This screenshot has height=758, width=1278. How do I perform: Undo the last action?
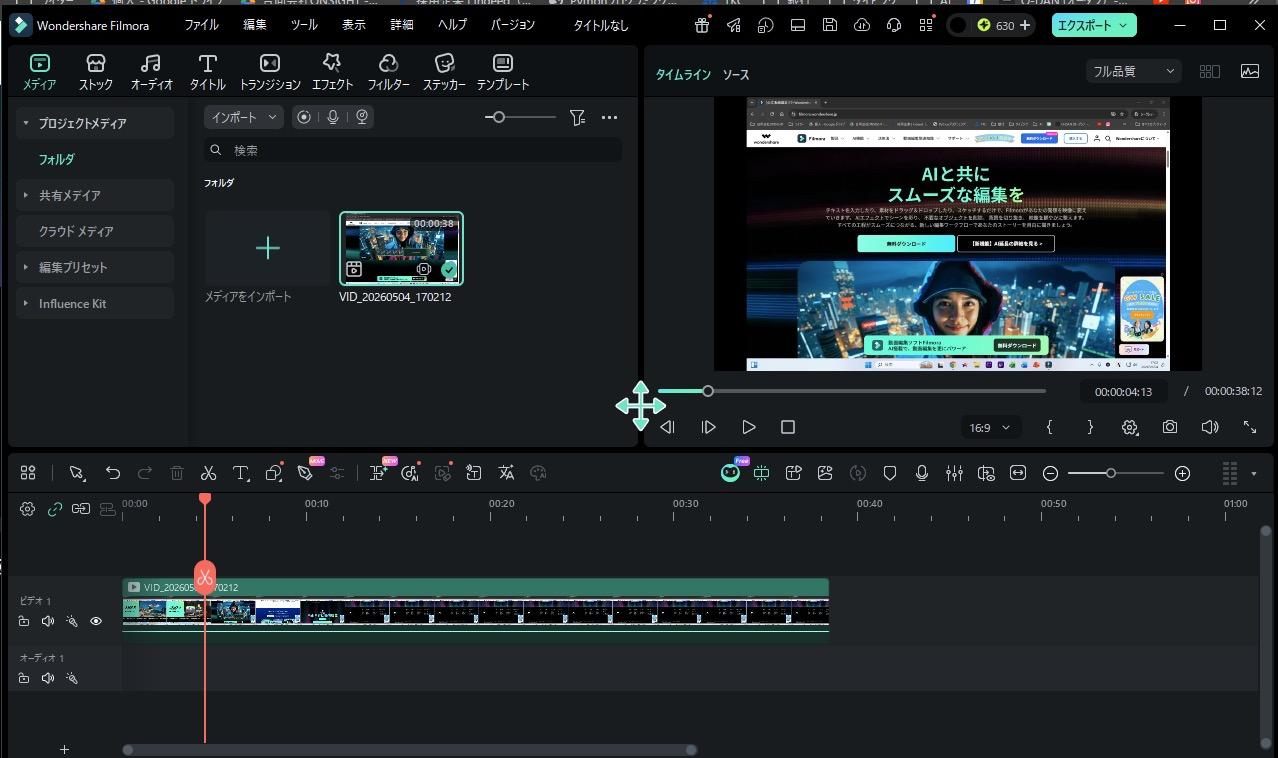coord(113,473)
